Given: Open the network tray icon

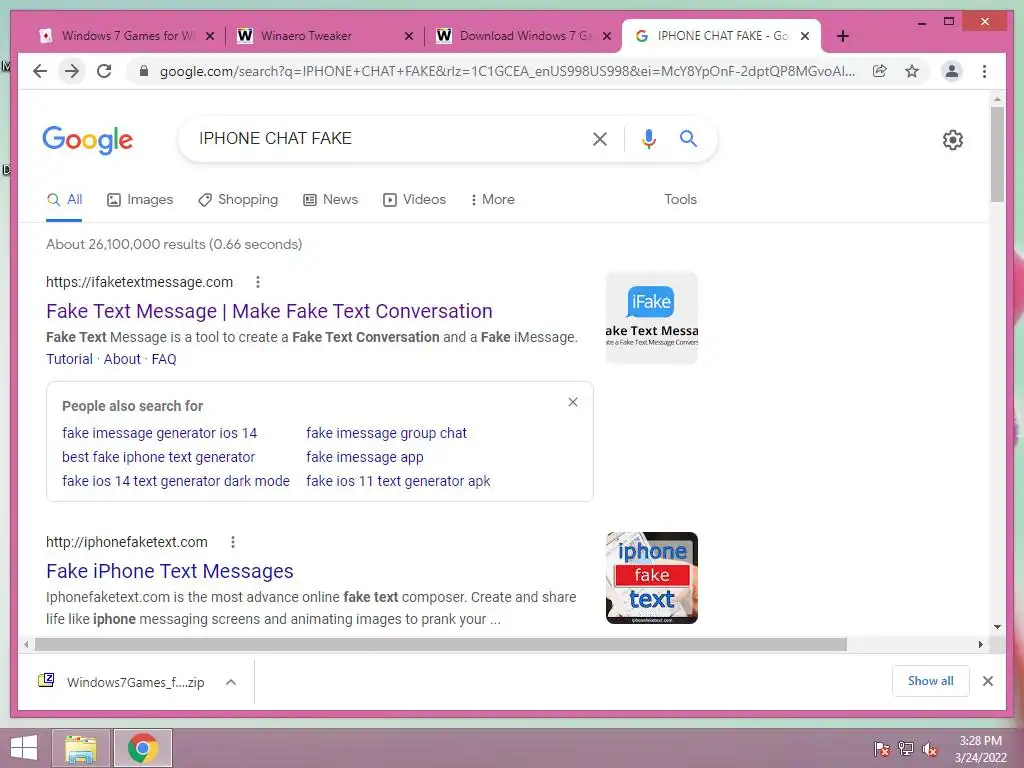Looking at the screenshot, I should tap(906, 749).
